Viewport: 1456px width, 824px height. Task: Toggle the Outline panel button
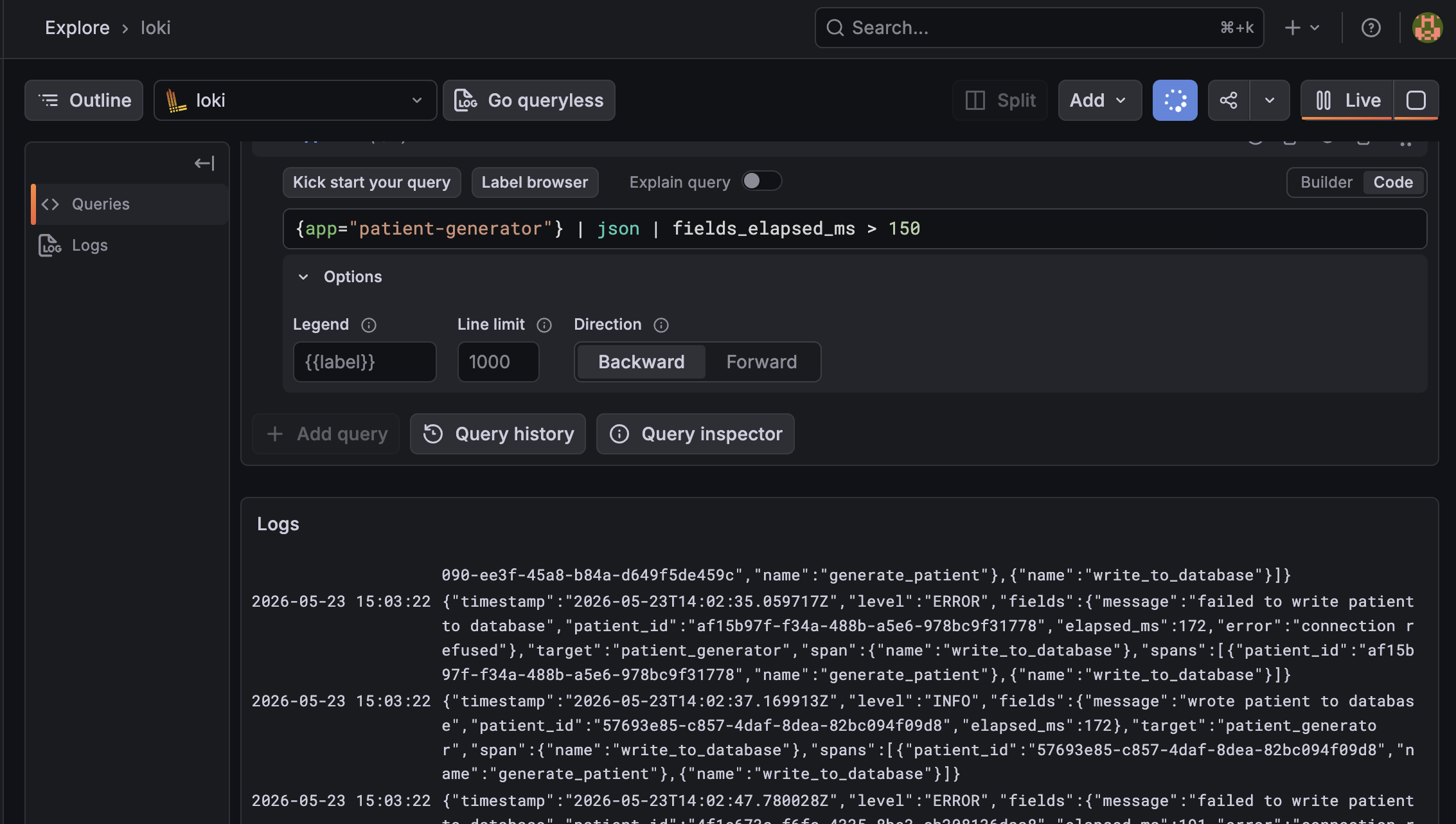[x=84, y=100]
